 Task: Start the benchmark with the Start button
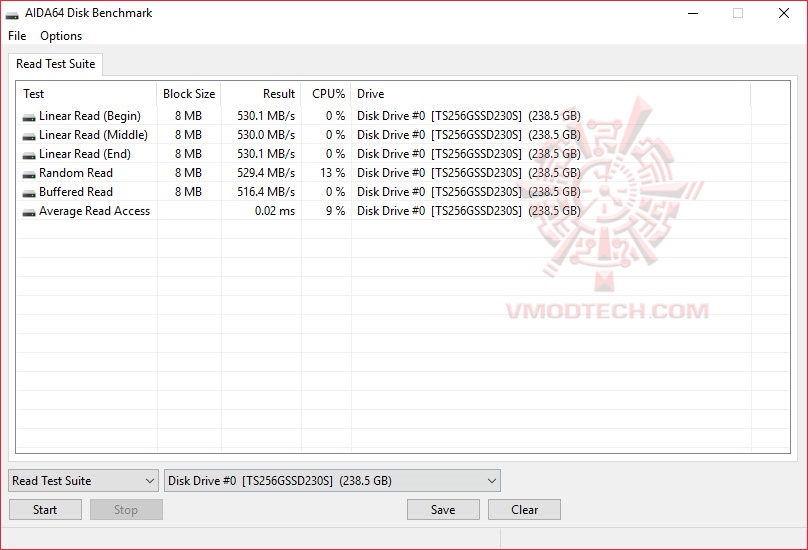point(45,509)
